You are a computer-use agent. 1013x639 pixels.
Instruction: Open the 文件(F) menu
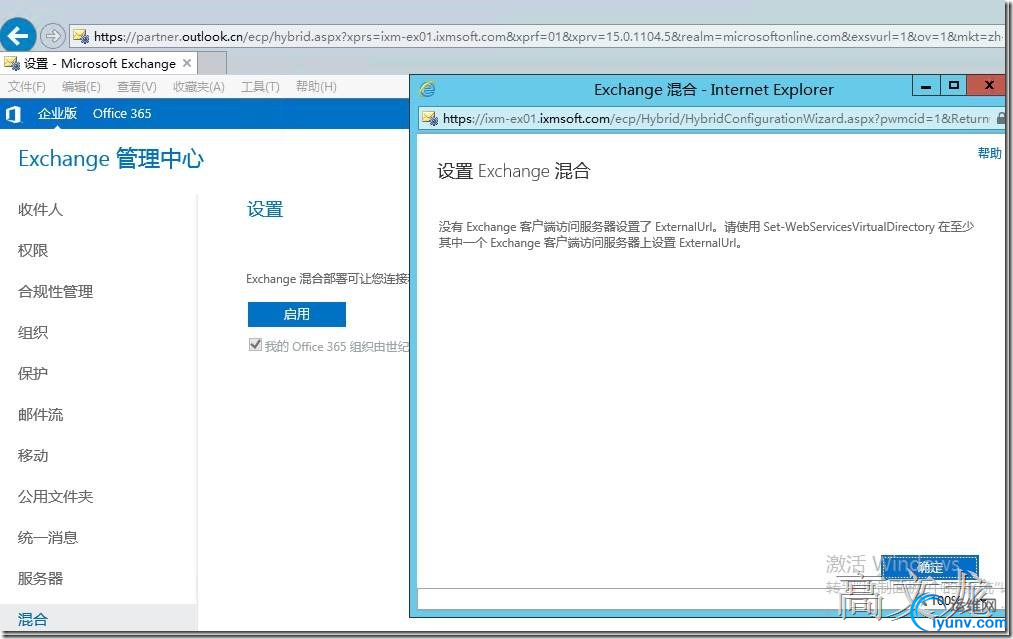pos(26,87)
